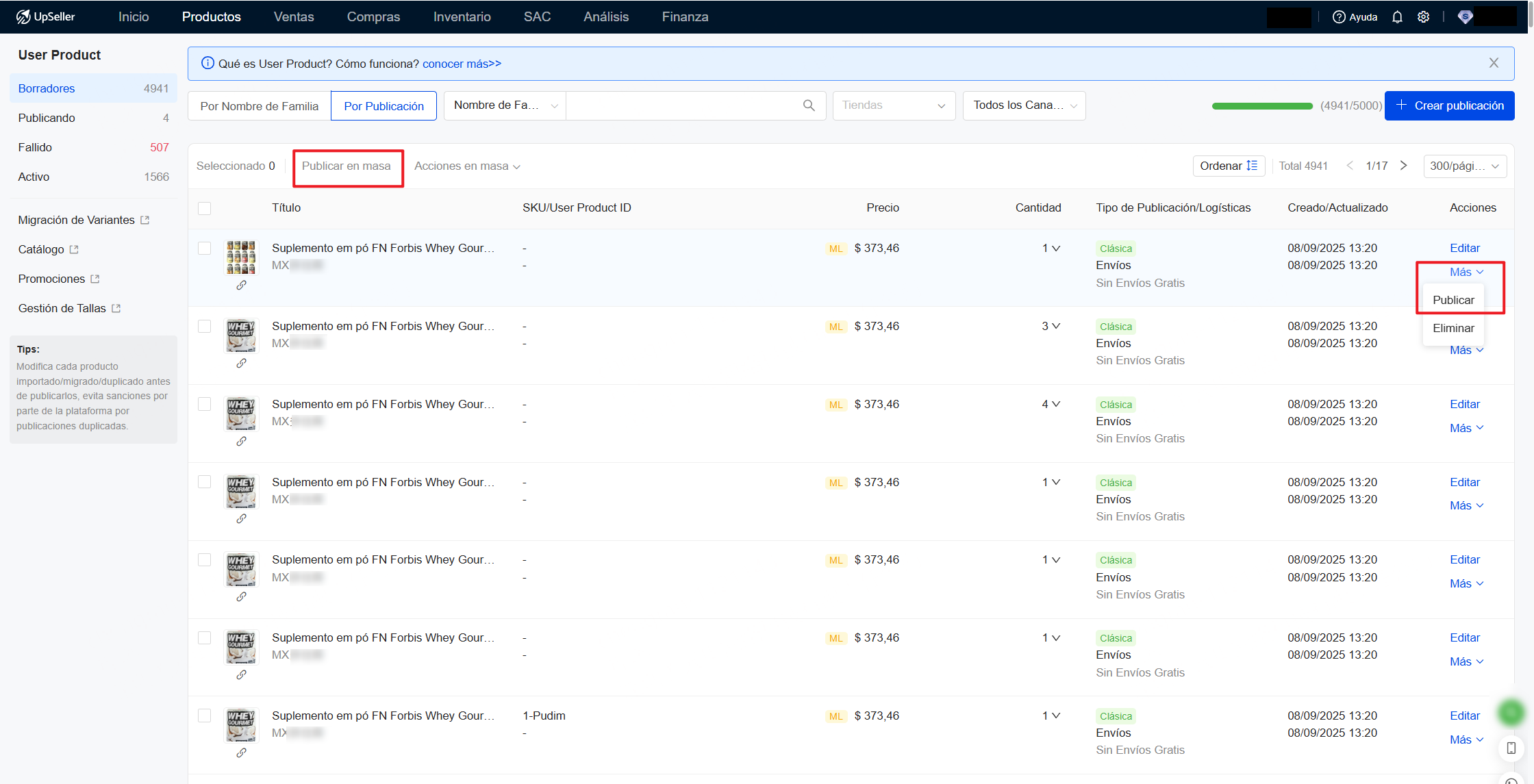Check the second product row checkbox
Image resolution: width=1534 pixels, height=784 pixels.
tap(204, 326)
